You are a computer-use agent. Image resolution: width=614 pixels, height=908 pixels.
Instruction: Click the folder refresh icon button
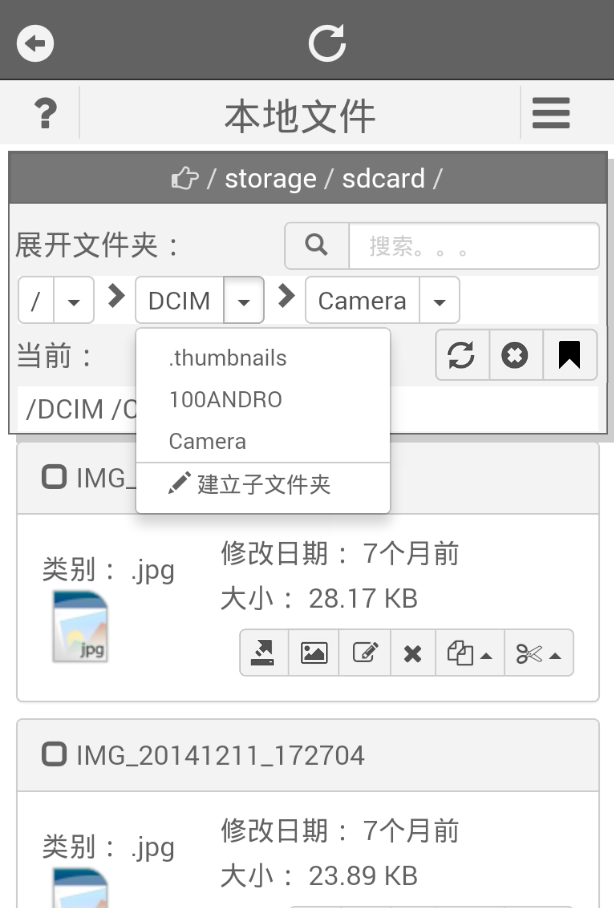(462, 355)
